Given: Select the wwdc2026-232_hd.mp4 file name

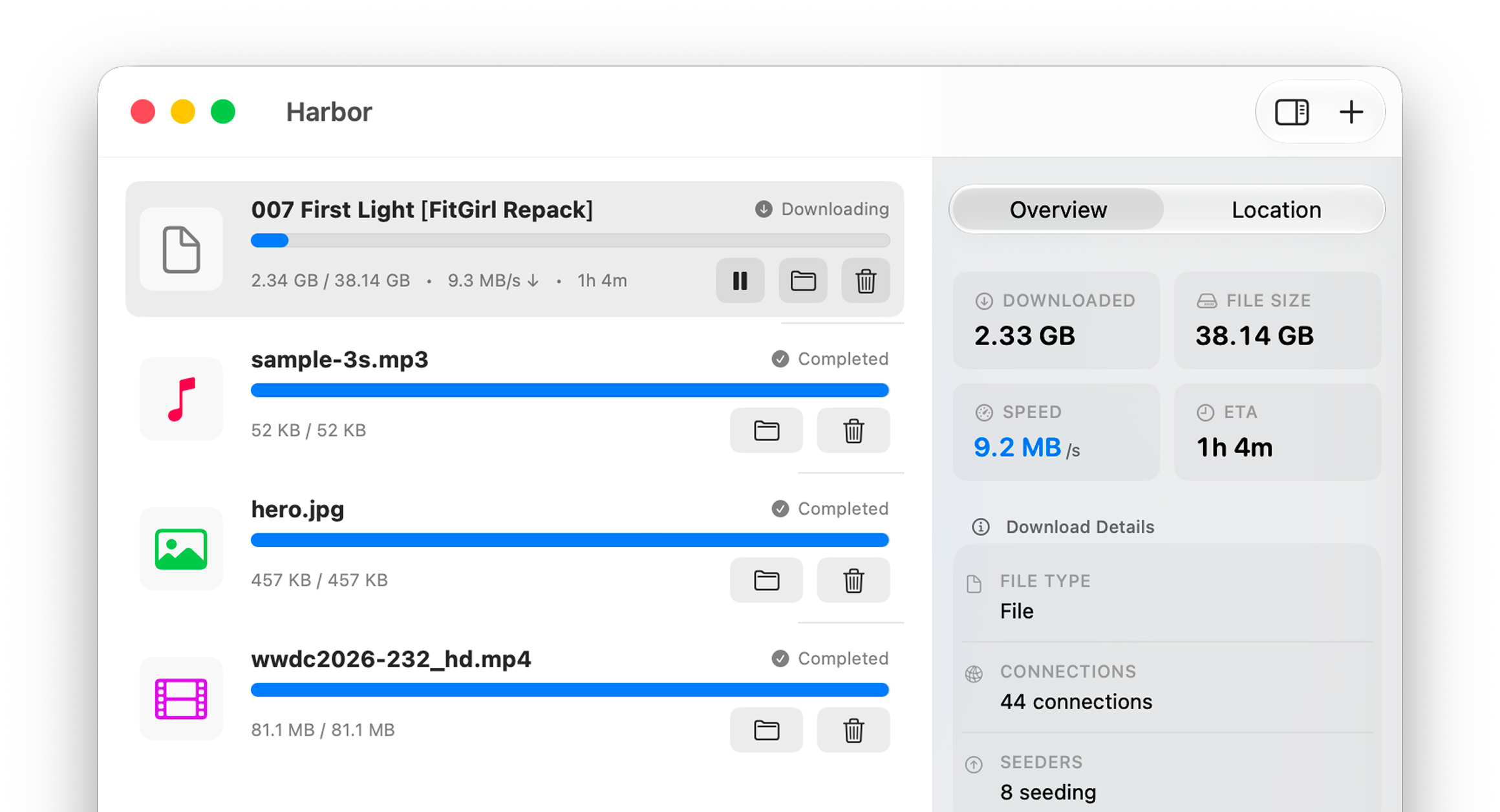Looking at the screenshot, I should click(391, 659).
